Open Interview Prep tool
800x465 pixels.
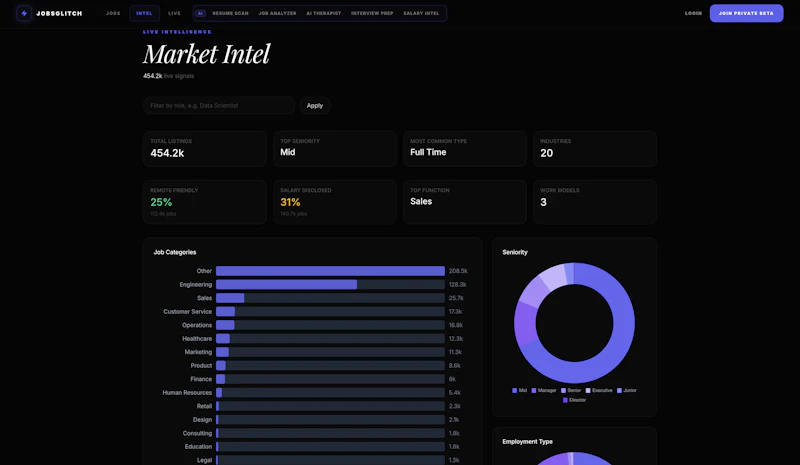click(372, 13)
